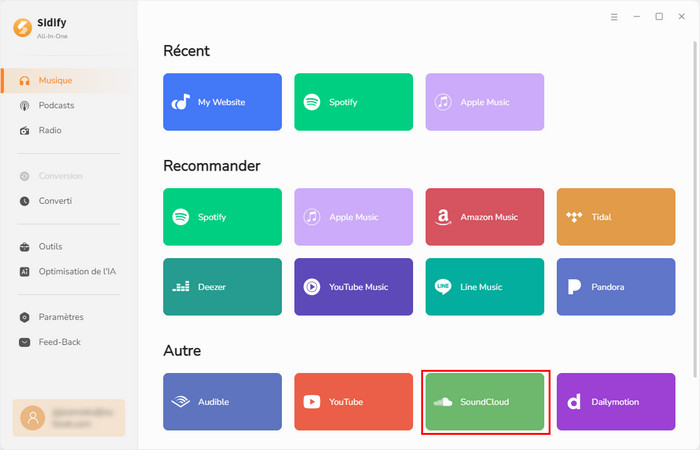
Task: Select My Website tile under Récent
Action: pos(222,102)
